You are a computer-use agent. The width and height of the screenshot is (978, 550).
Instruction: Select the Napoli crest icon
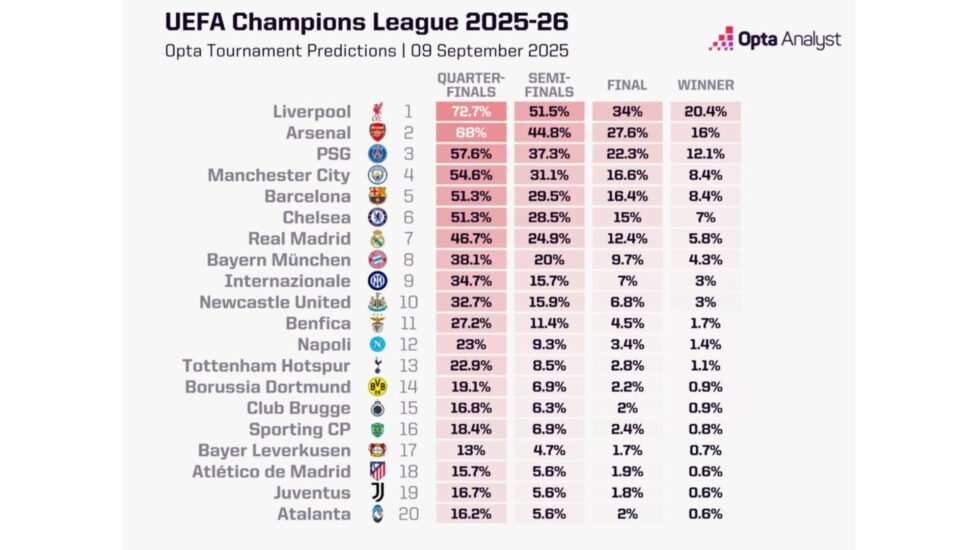(377, 345)
